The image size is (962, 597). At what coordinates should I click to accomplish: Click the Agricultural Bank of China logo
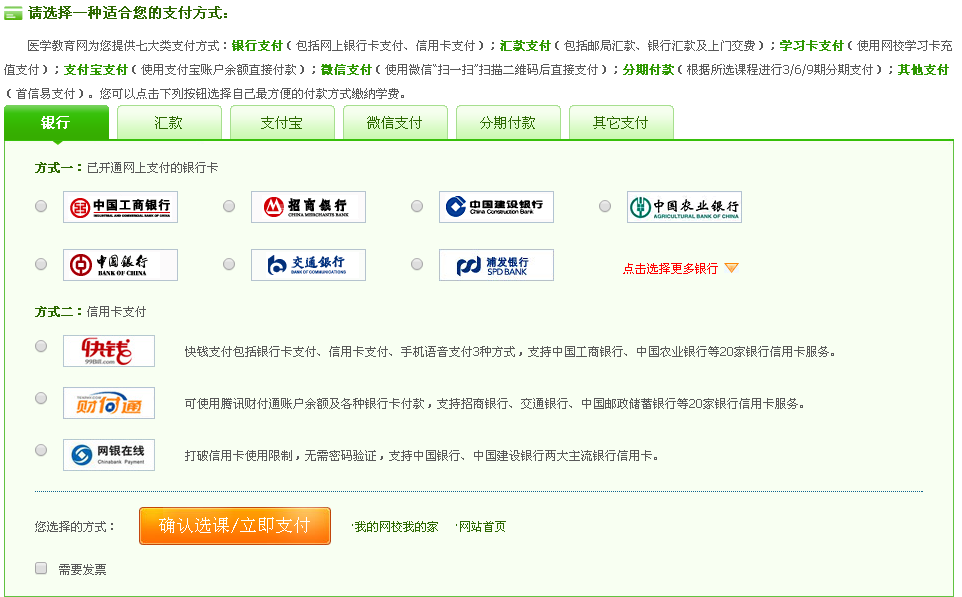[684, 207]
